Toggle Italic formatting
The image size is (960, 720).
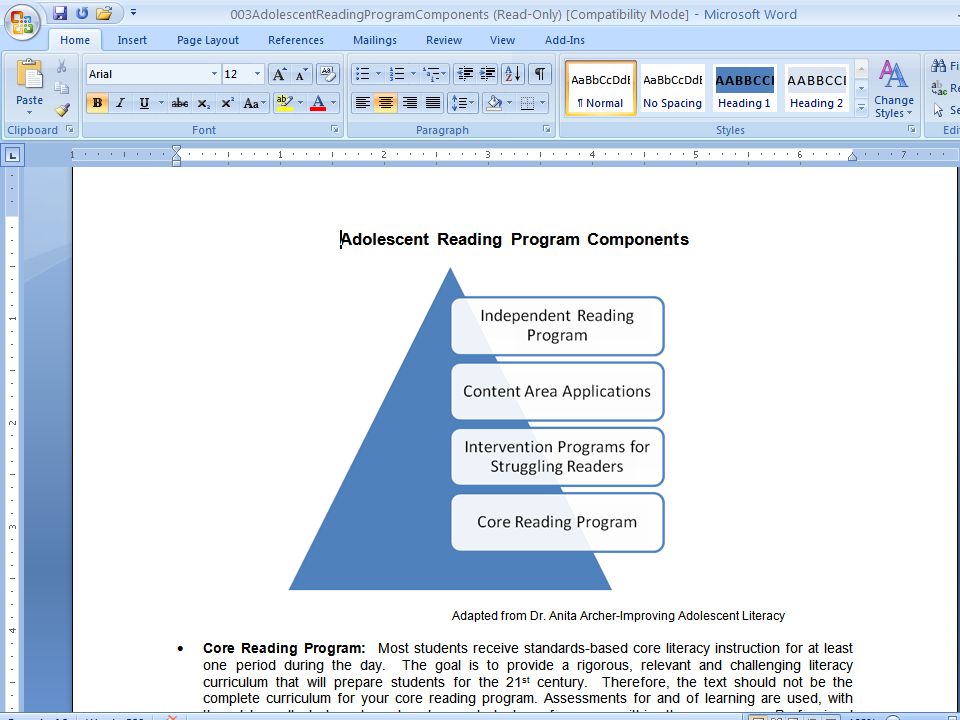pos(120,103)
